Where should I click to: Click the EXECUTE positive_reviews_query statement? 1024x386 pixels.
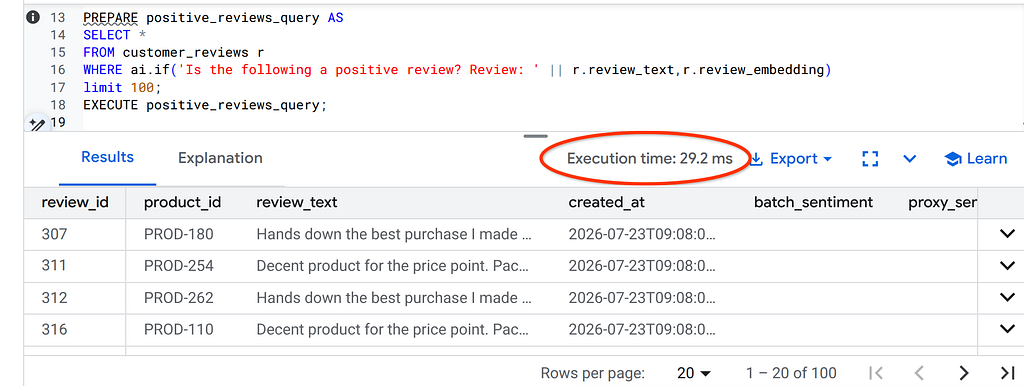click(x=204, y=105)
